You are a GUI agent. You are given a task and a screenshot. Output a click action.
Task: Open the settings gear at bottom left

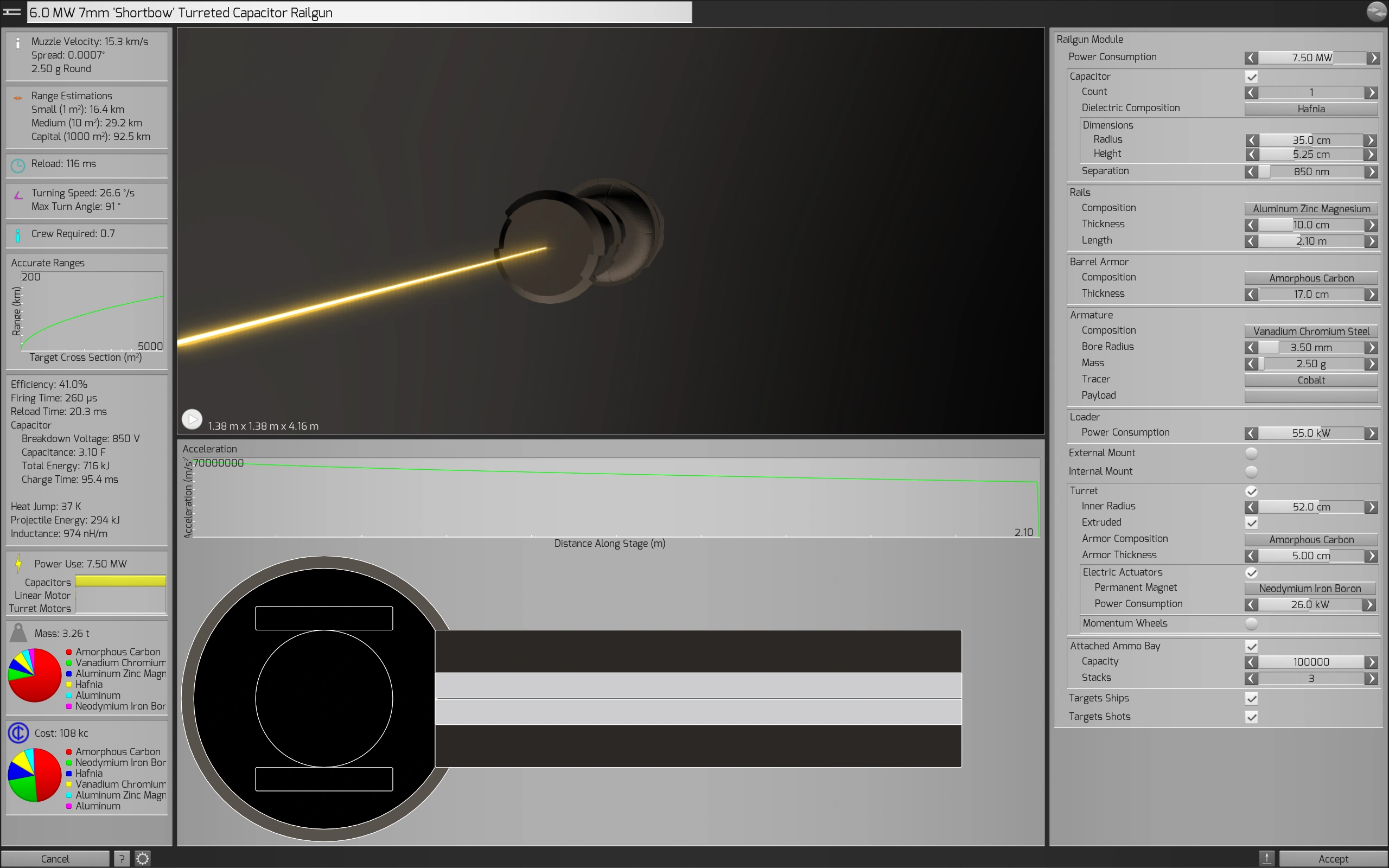142,858
